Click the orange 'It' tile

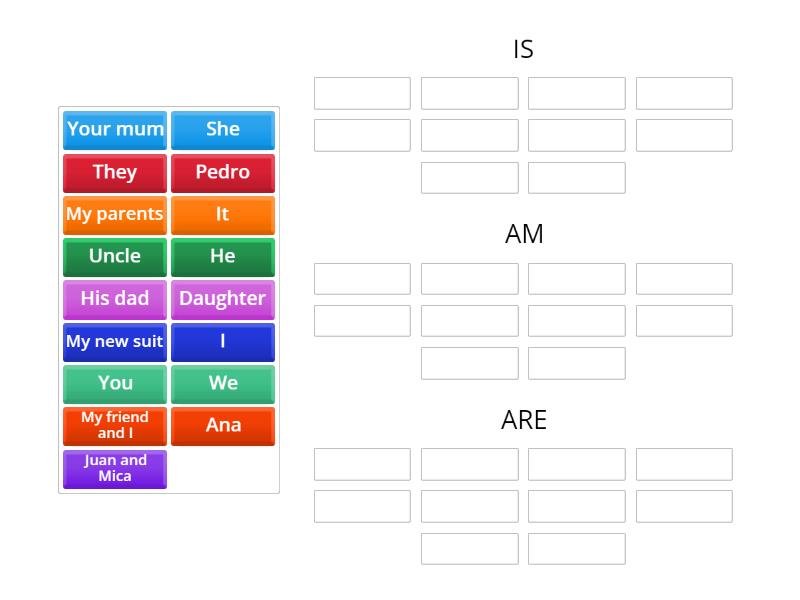click(222, 214)
